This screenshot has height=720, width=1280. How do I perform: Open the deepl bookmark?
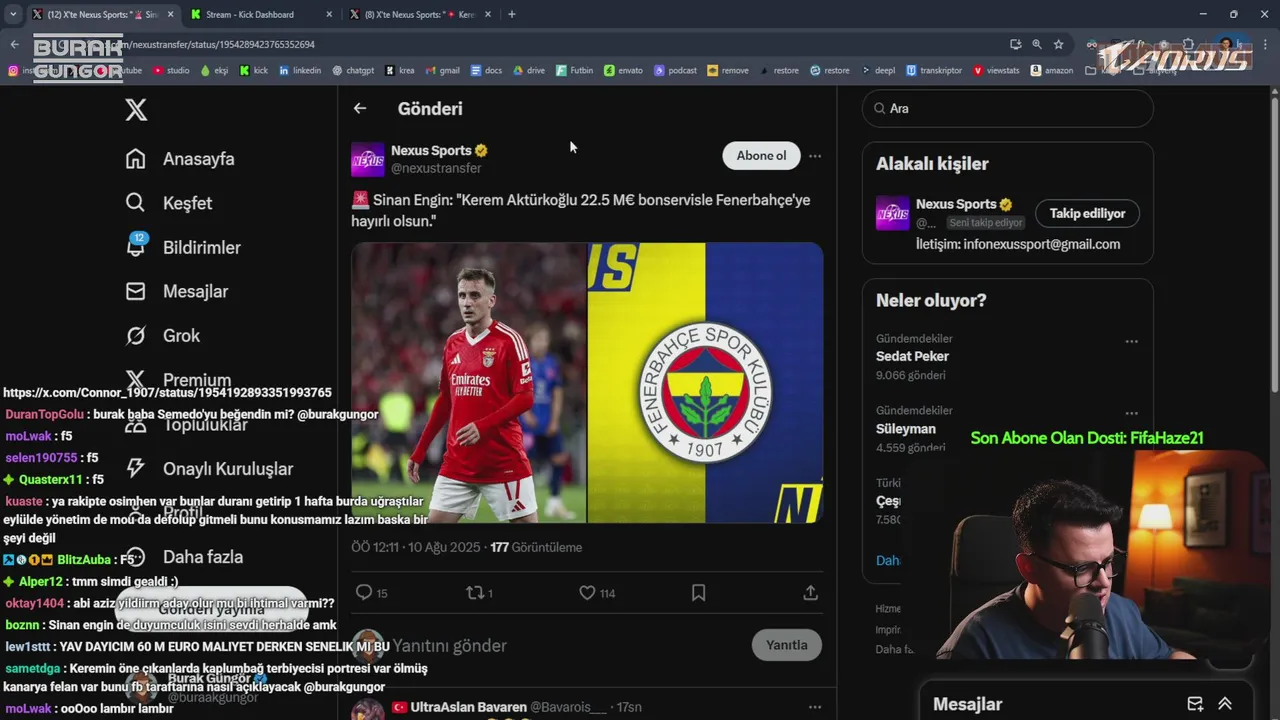[878, 70]
